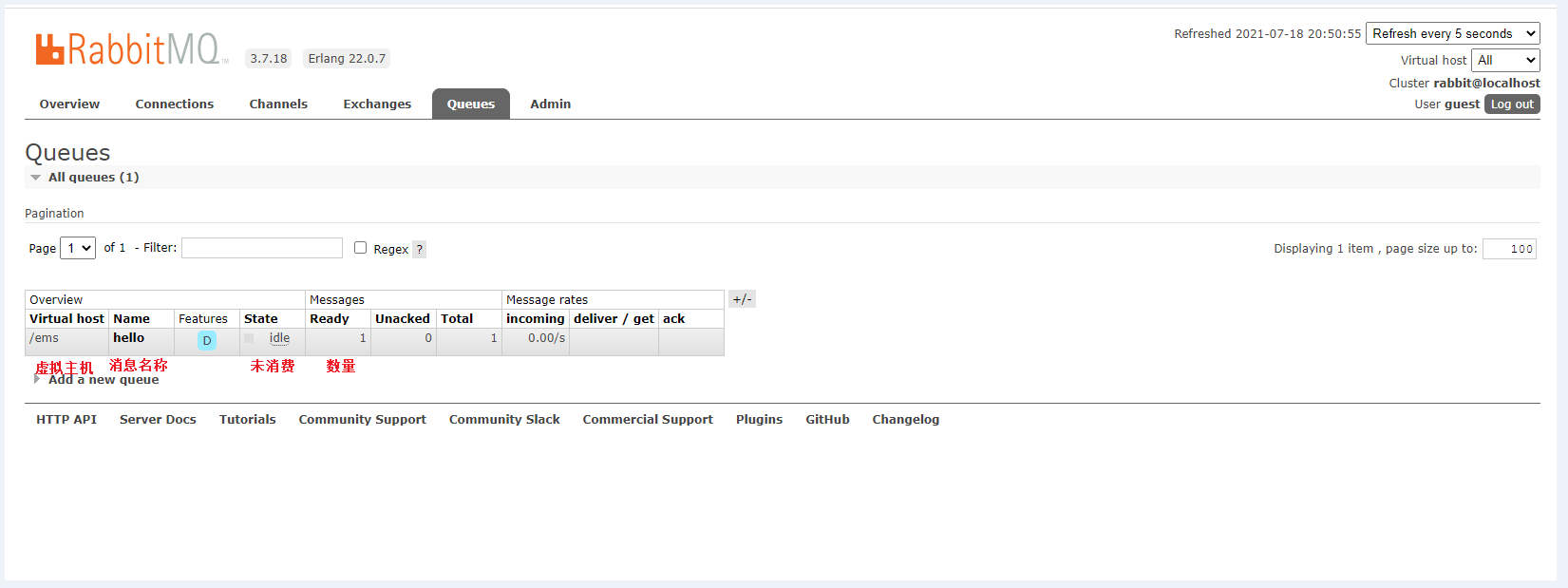This screenshot has width=1568, height=588.
Task: Sort by the deliver / get column header
Action: 614,319
